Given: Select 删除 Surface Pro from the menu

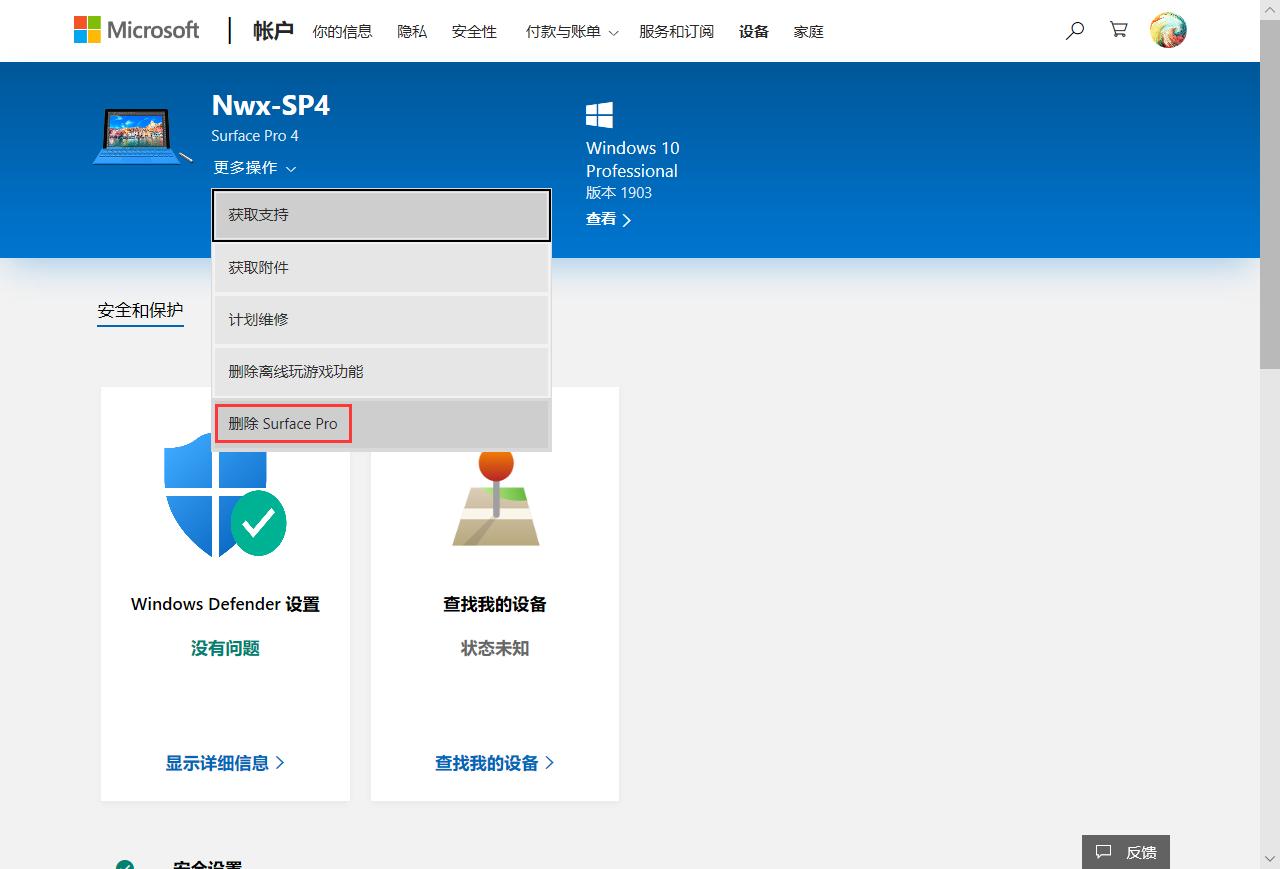Looking at the screenshot, I should (x=283, y=423).
